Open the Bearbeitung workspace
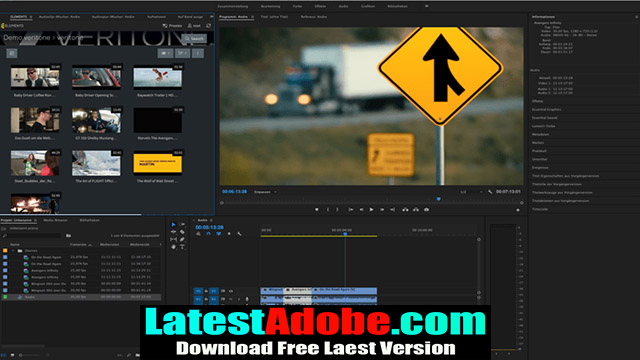This screenshot has width=640, height=360. click(x=271, y=6)
